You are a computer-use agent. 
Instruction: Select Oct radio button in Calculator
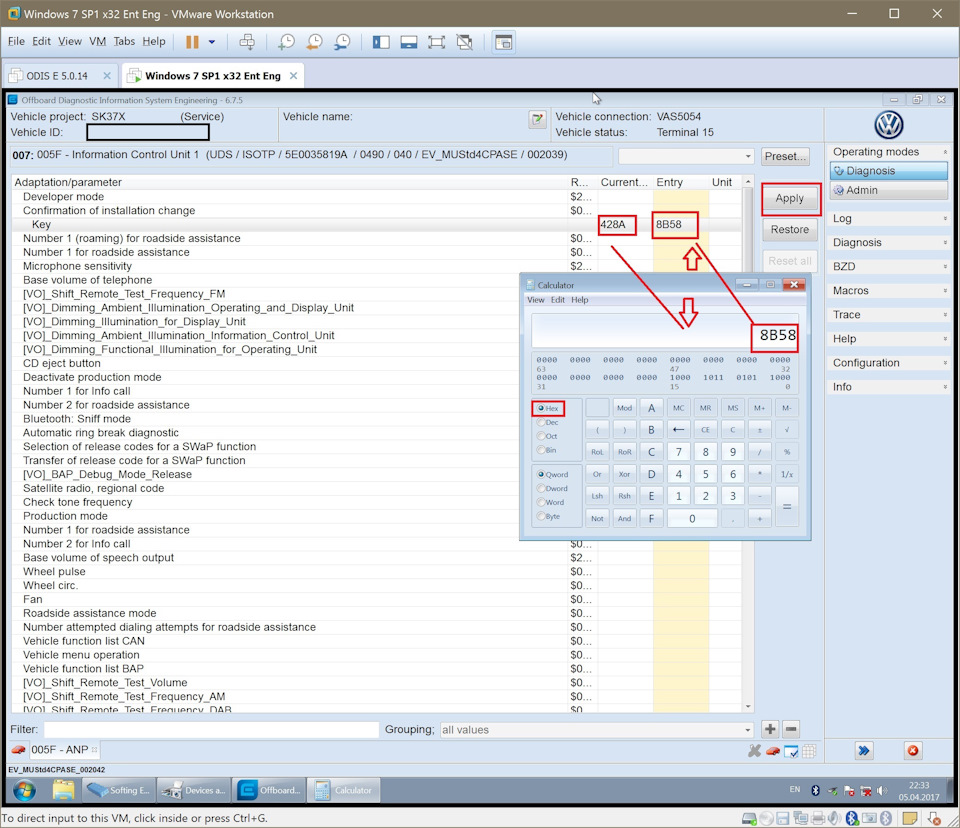click(541, 436)
